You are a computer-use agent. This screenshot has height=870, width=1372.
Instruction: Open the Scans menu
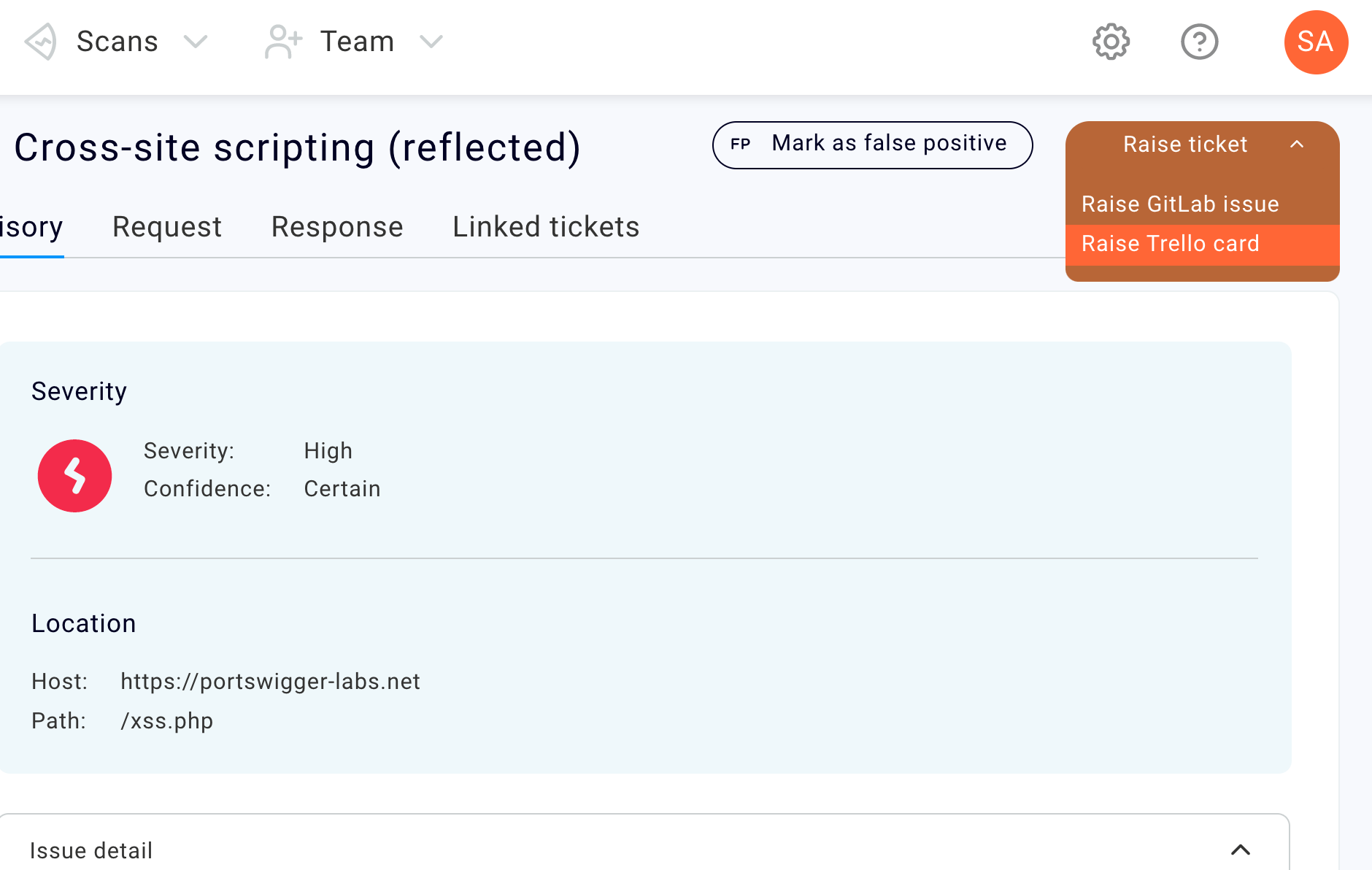pos(117,42)
